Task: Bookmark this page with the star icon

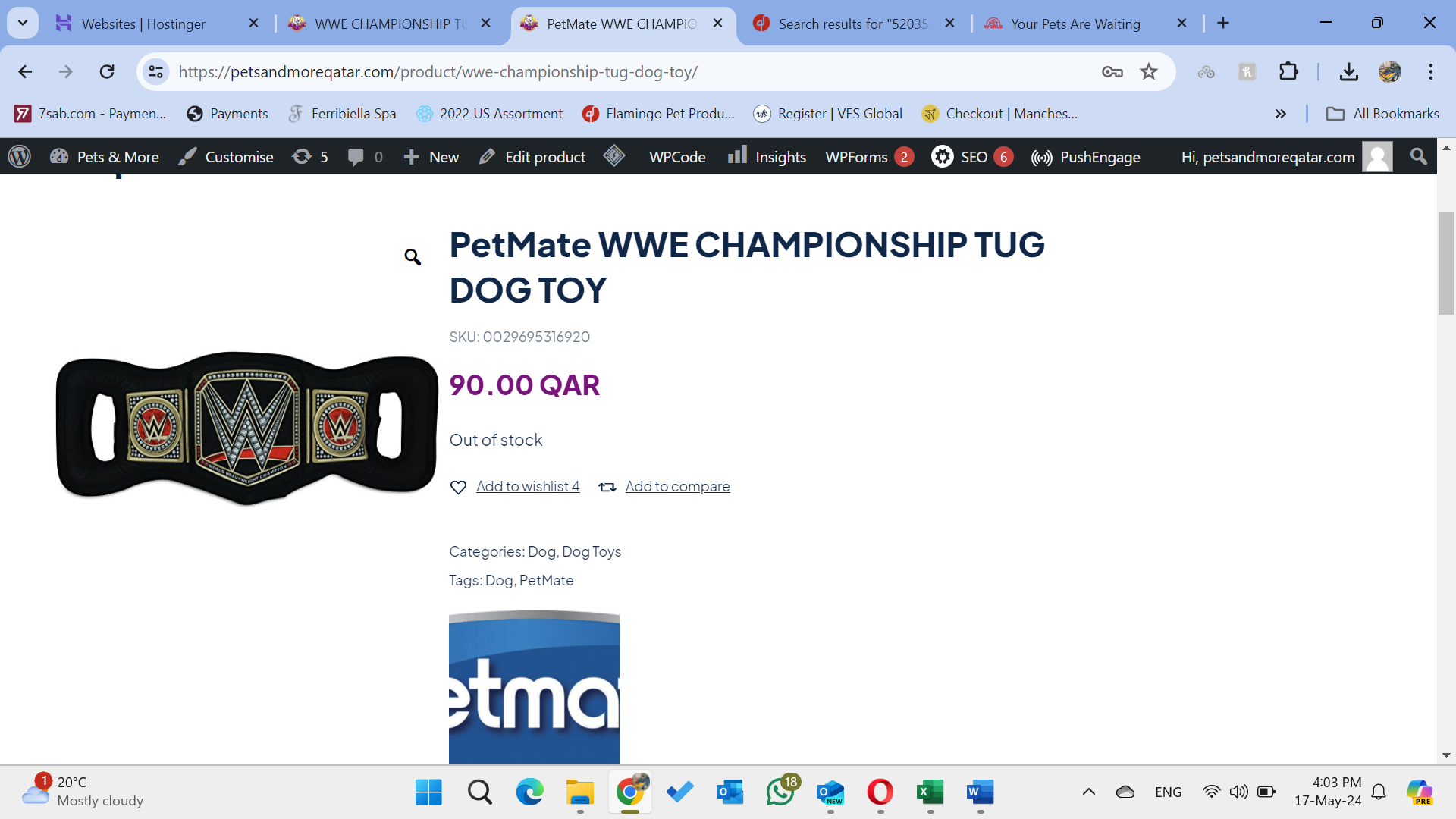Action: click(x=1149, y=72)
